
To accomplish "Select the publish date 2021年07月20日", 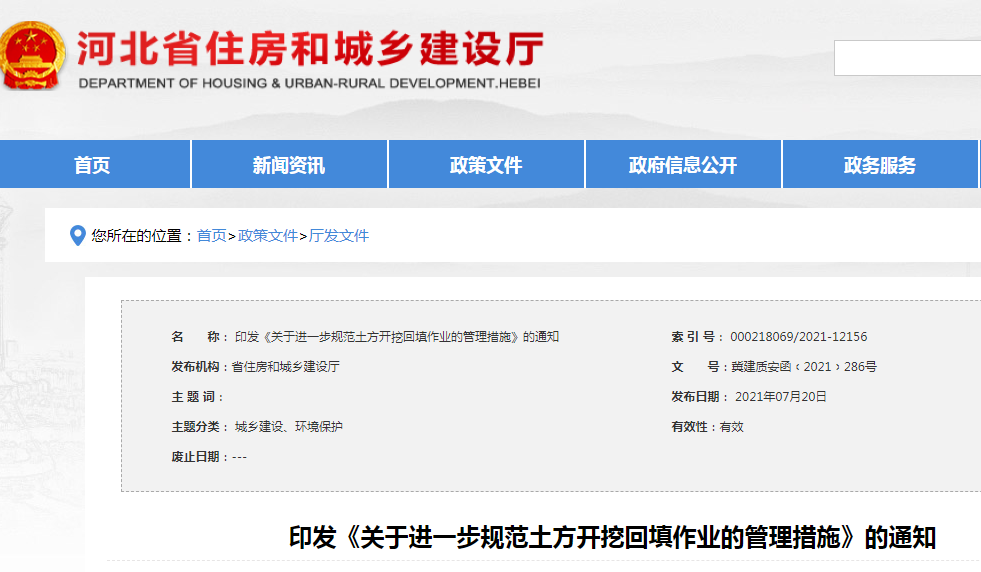I will [780, 397].
